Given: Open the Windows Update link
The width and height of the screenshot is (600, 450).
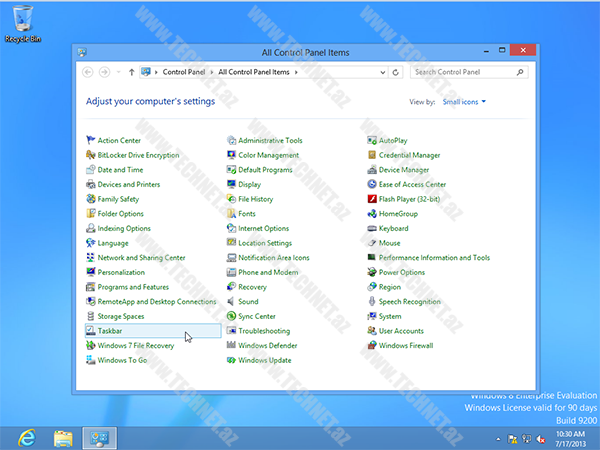Looking at the screenshot, I should pos(265,360).
